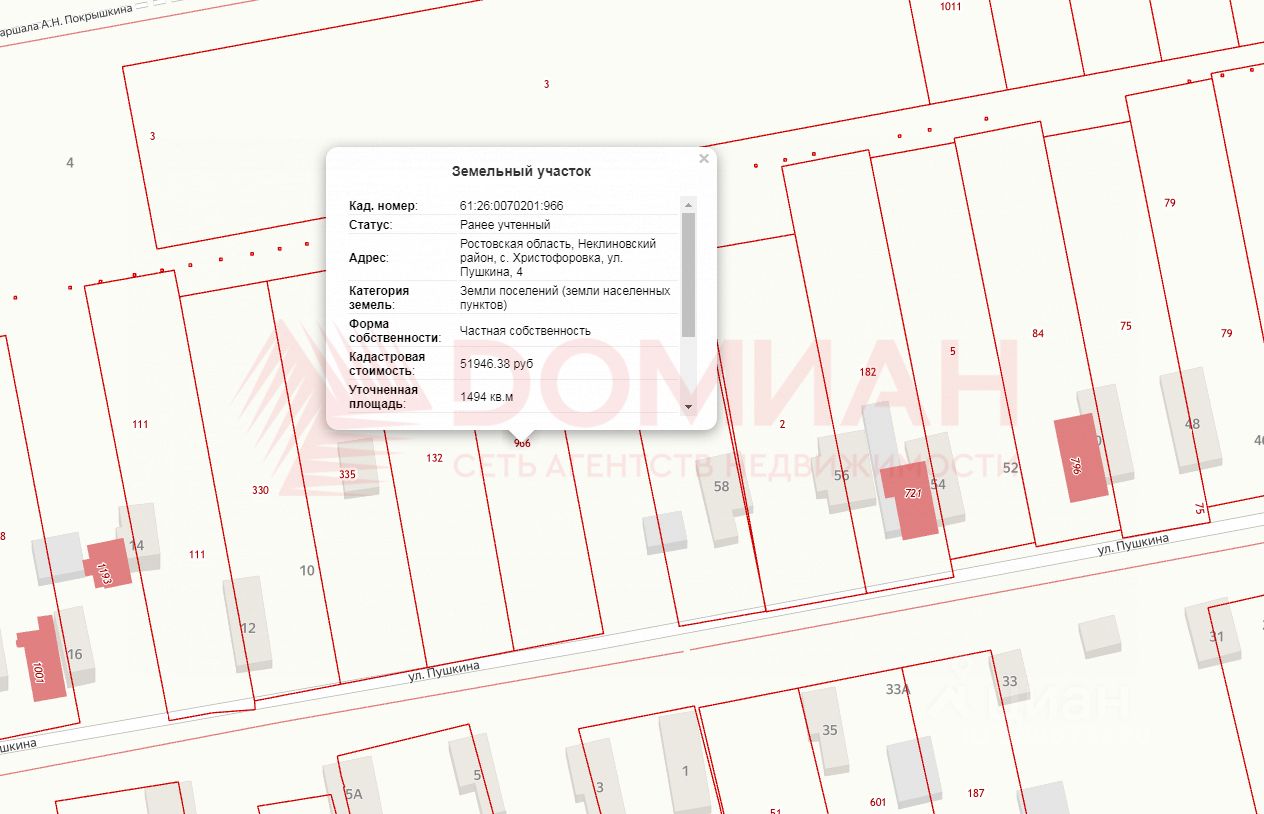Click the Уточненная площадь label
This screenshot has height=814, width=1264.
(384, 397)
